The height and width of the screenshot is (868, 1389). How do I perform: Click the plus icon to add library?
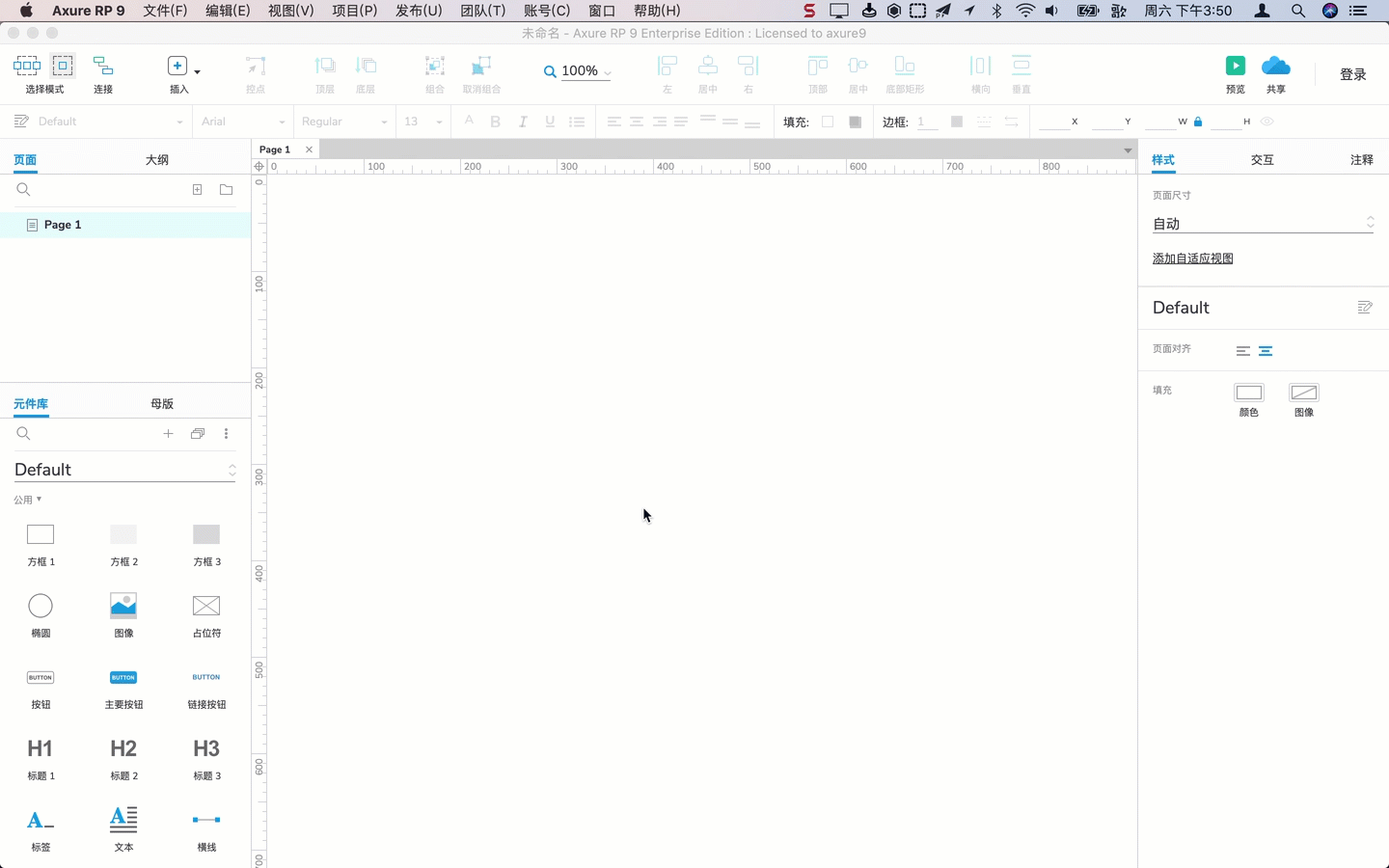pyautogui.click(x=168, y=434)
